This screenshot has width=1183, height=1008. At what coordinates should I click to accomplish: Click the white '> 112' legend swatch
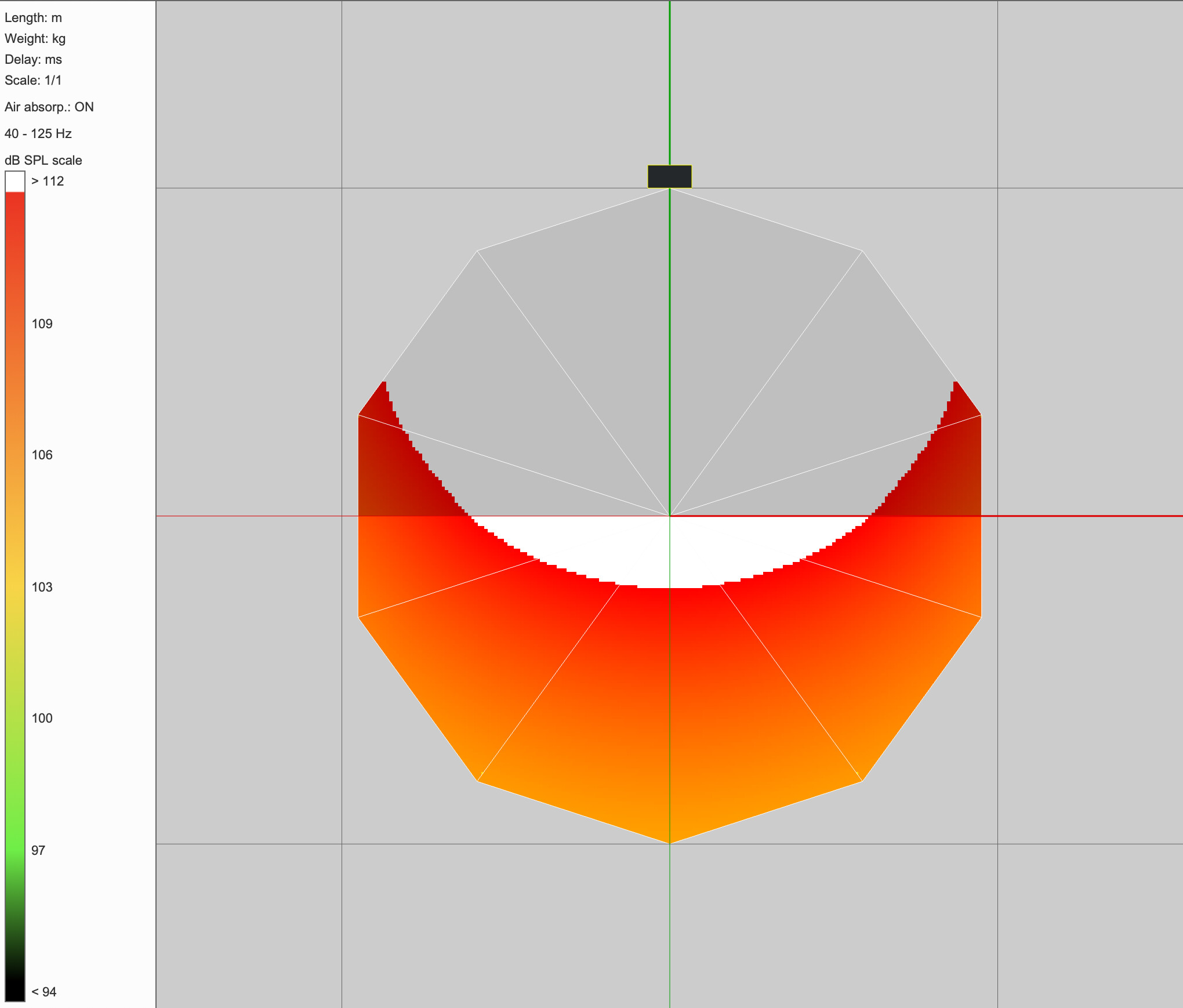[15, 181]
